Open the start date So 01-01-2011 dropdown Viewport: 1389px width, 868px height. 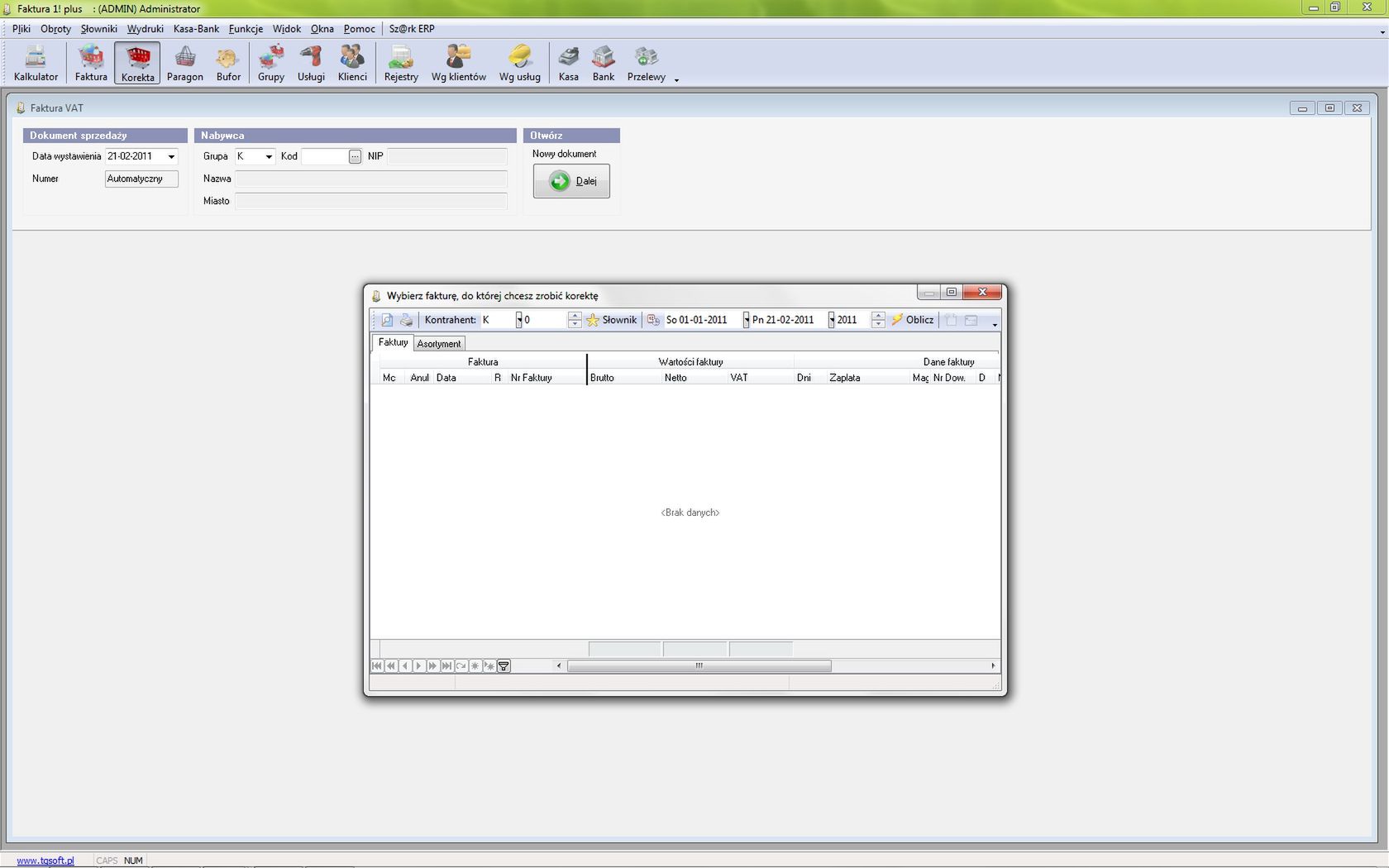point(746,320)
